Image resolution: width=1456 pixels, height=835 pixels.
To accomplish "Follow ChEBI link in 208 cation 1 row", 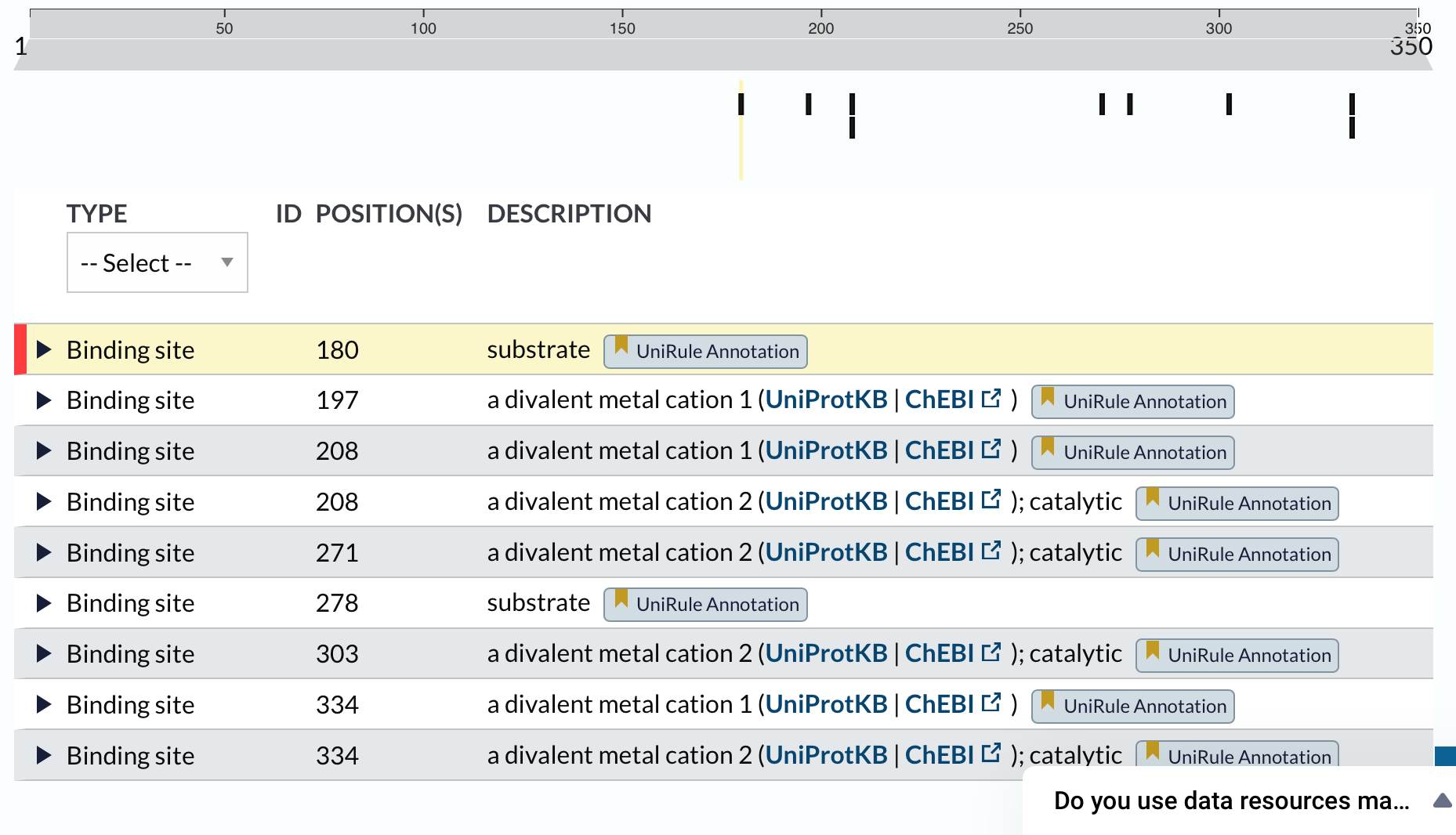I will pos(953,450).
